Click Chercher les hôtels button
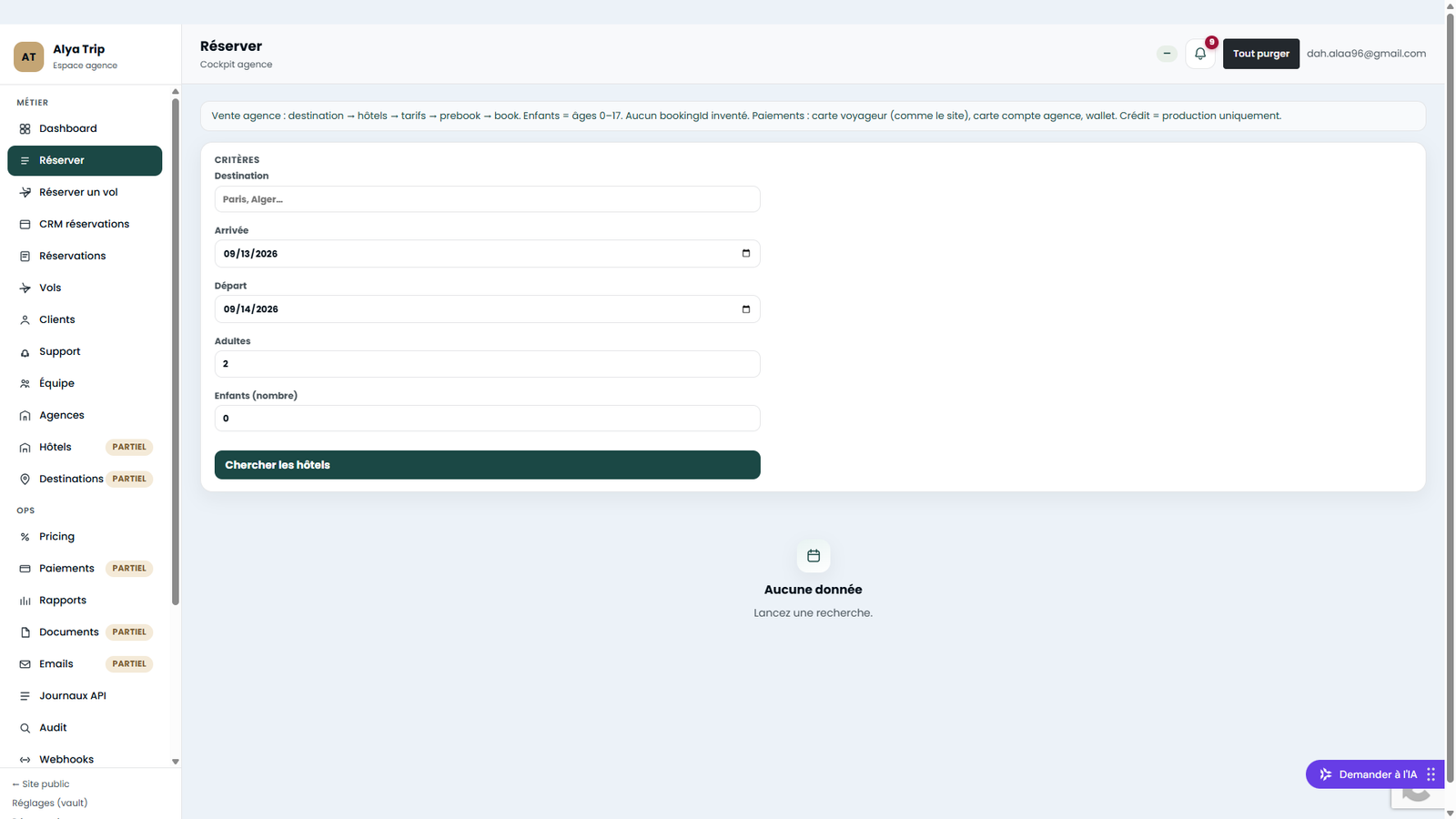The image size is (1456, 819). tap(487, 465)
